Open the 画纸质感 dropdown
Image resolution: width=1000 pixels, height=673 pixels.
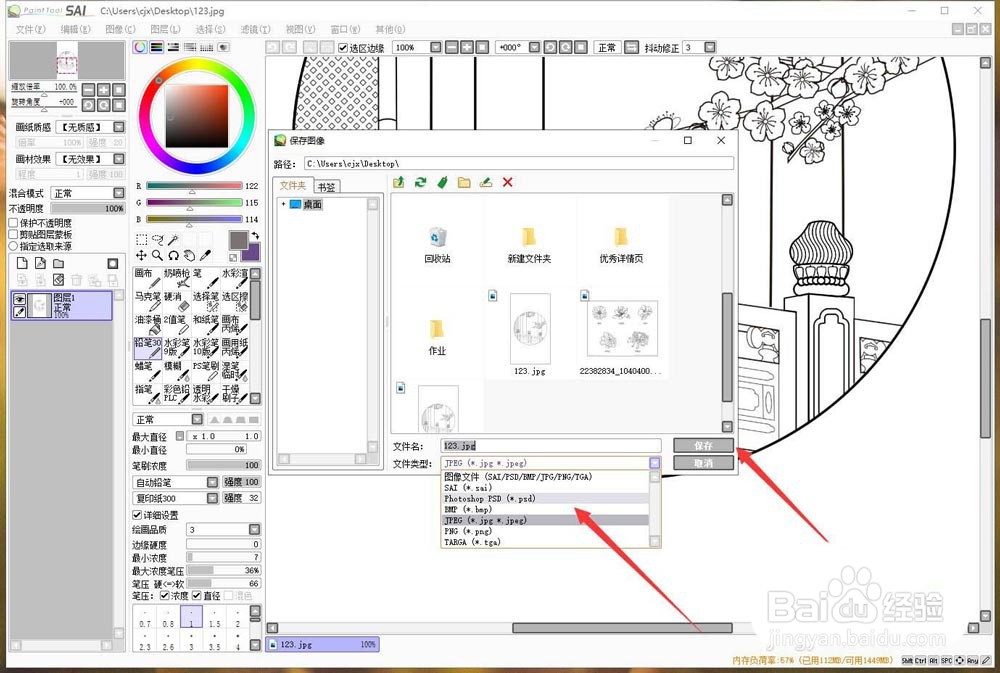(119, 127)
